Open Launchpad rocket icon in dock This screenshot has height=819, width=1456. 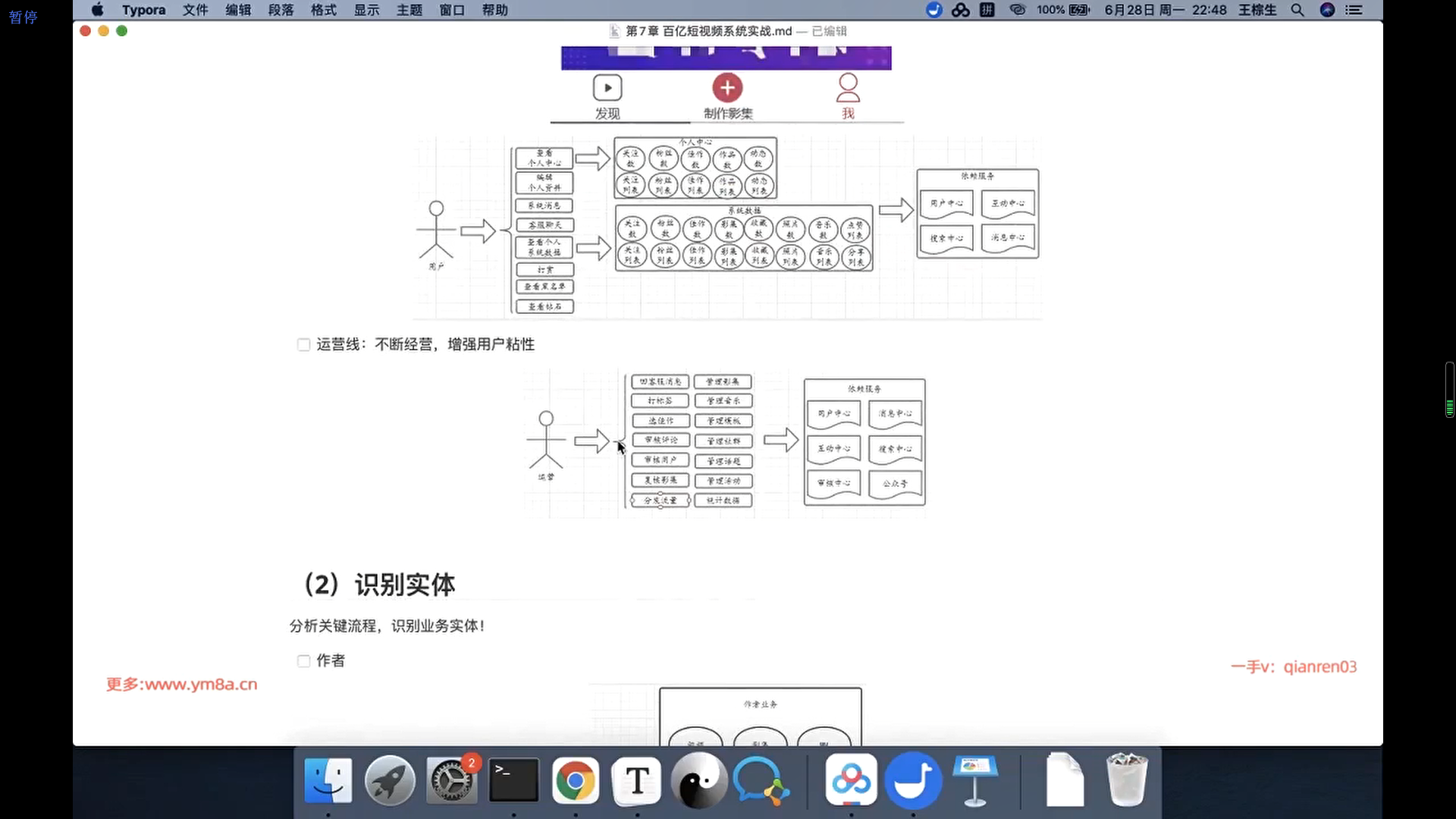coord(390,780)
